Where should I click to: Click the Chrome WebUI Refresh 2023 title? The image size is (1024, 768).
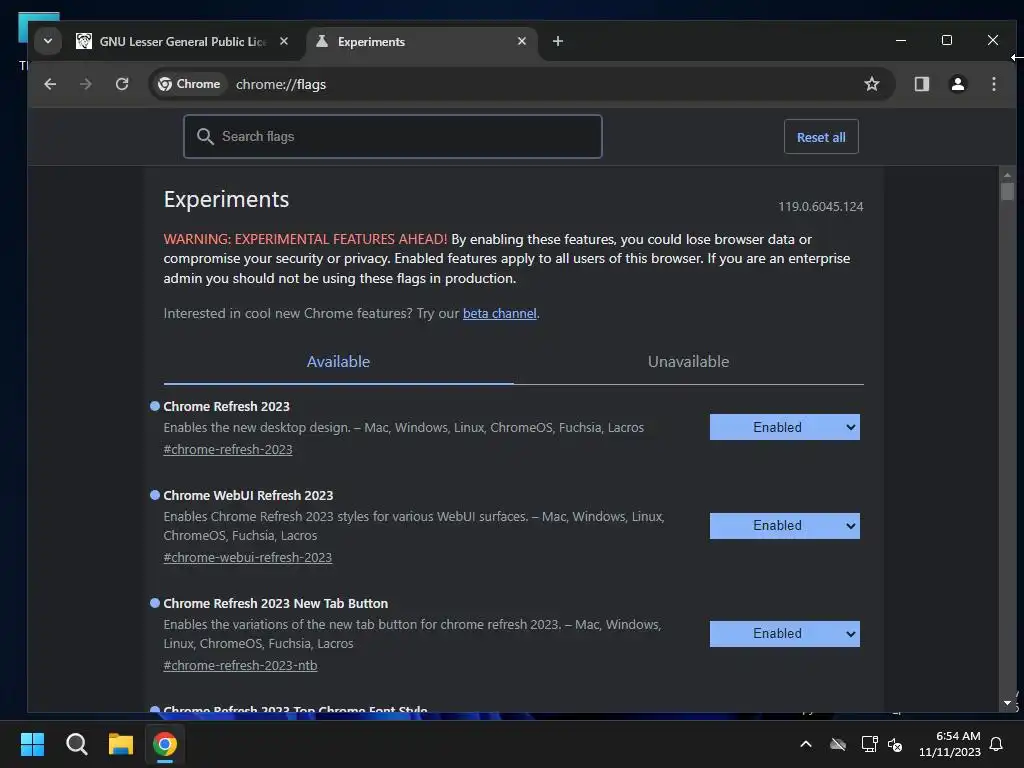point(248,495)
